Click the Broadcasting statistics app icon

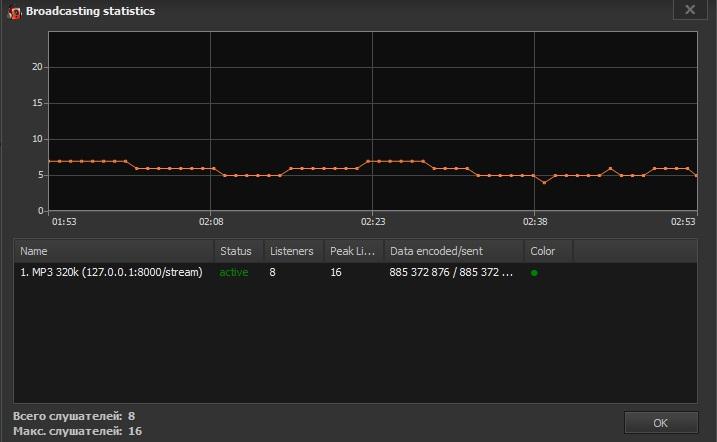[15, 12]
